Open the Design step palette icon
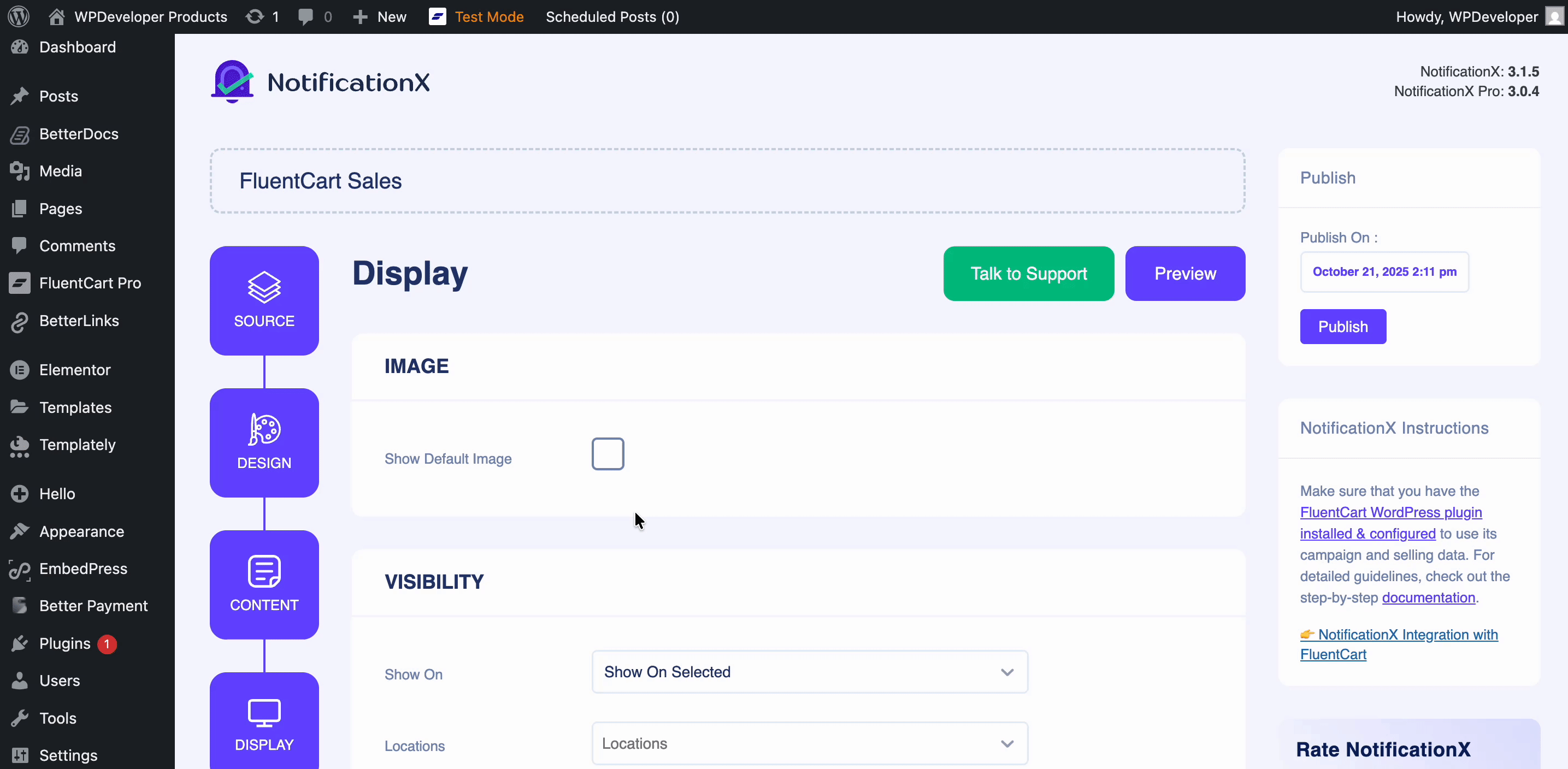The image size is (1568, 769). [x=264, y=429]
